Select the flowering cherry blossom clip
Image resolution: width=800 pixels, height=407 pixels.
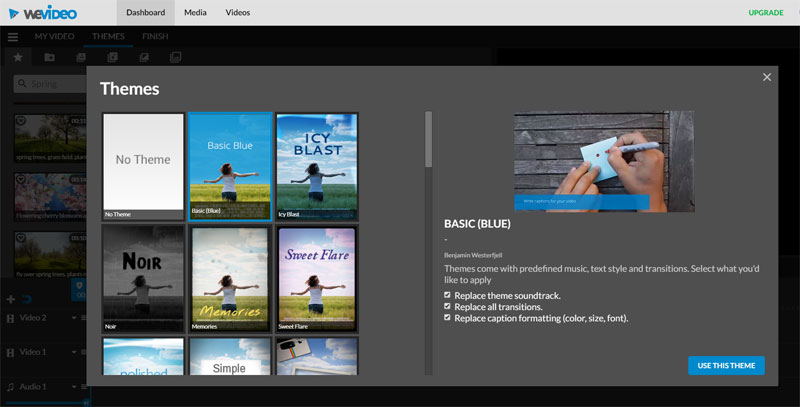50,196
